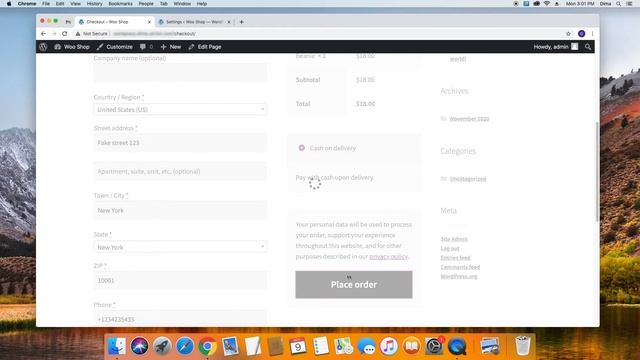Viewport: 640px width, 360px height.
Task: Open the Chrome three-dot menu
Action: click(x=592, y=34)
